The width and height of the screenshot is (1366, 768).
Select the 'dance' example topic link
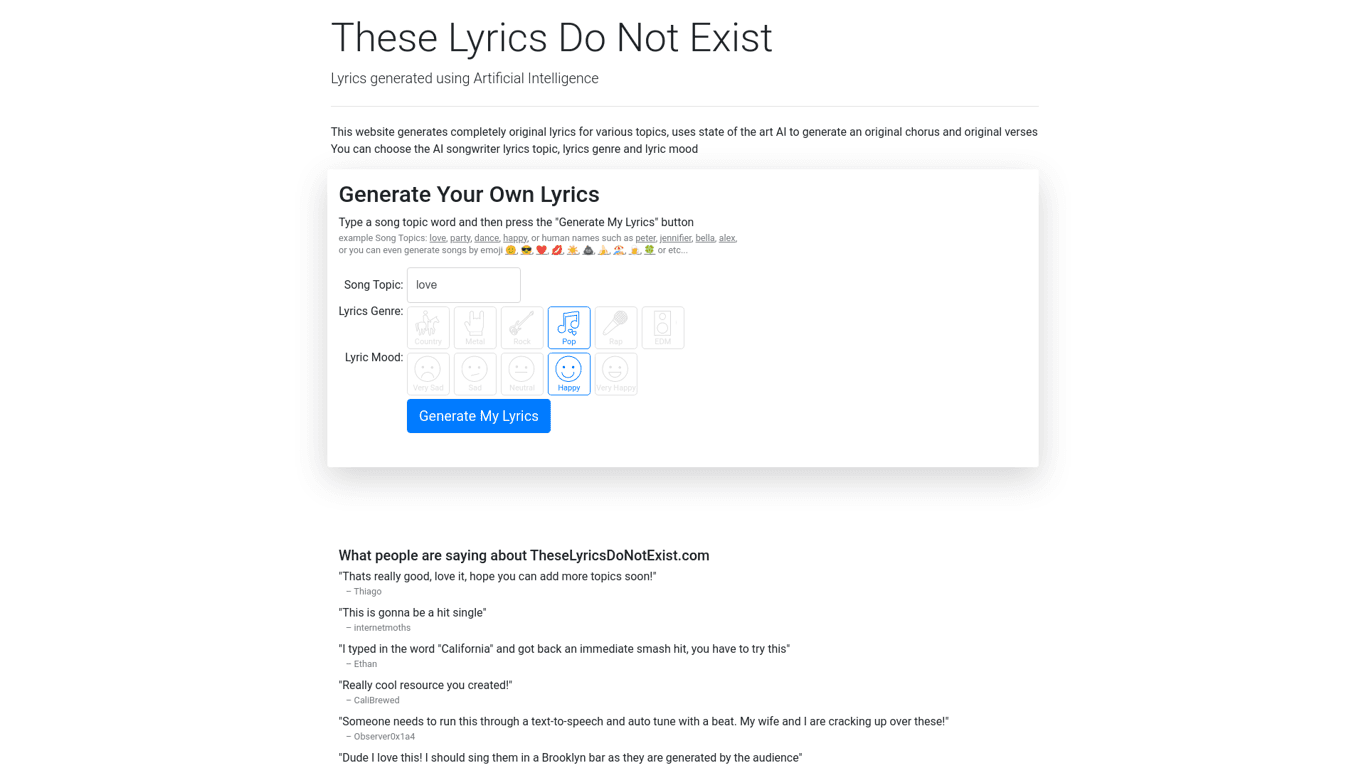(486, 238)
